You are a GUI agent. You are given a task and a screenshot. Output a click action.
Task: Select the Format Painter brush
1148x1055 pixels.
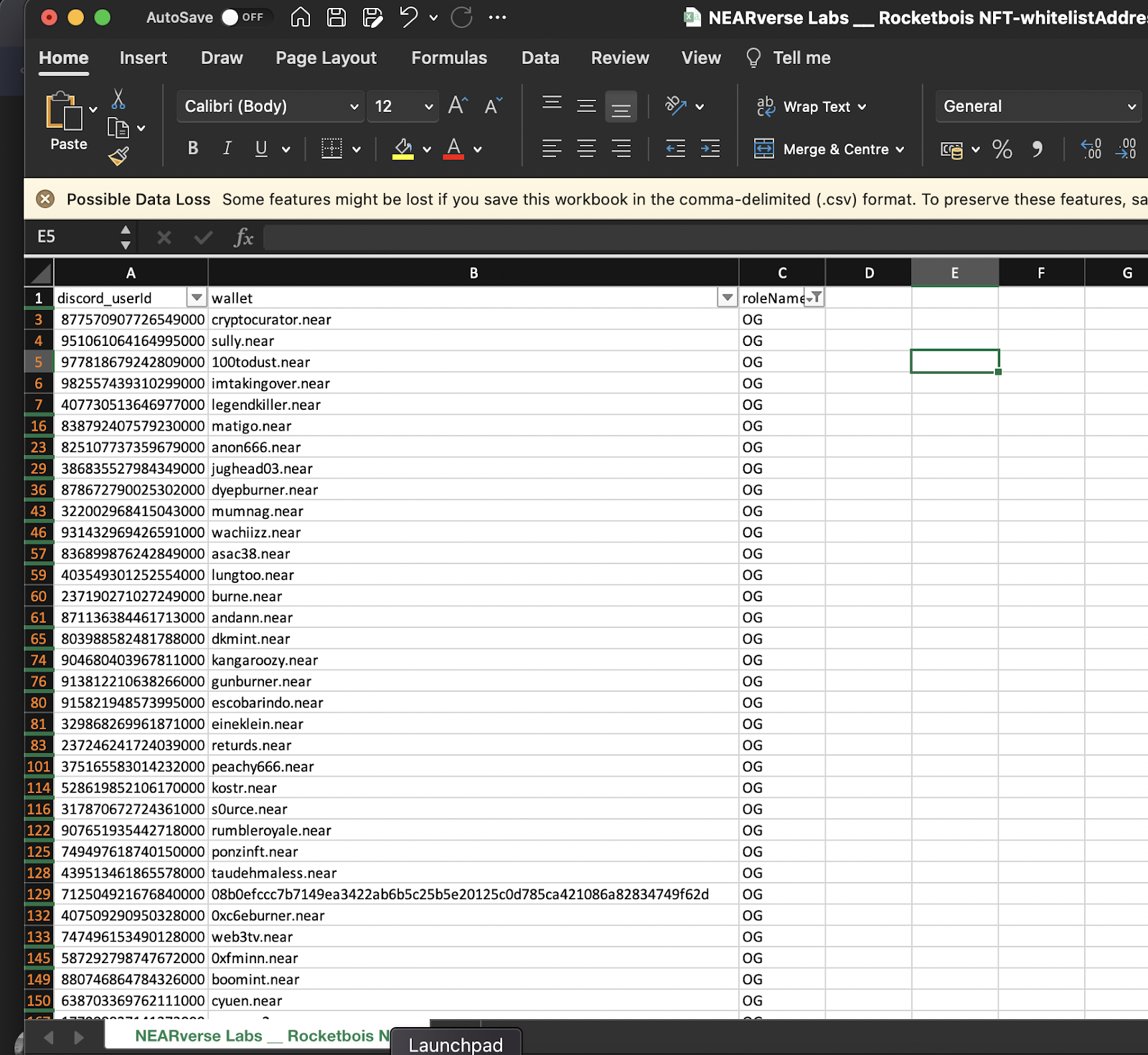(118, 156)
